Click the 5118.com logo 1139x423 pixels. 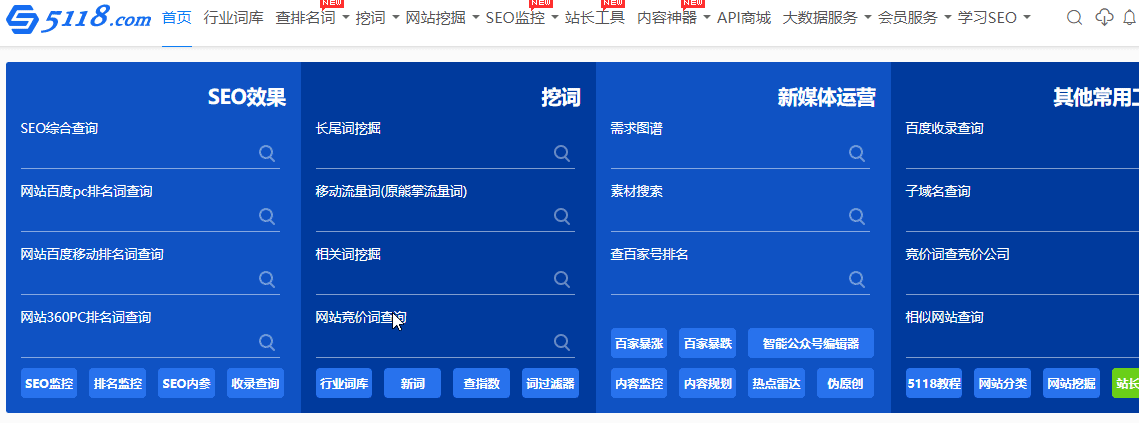[78, 19]
